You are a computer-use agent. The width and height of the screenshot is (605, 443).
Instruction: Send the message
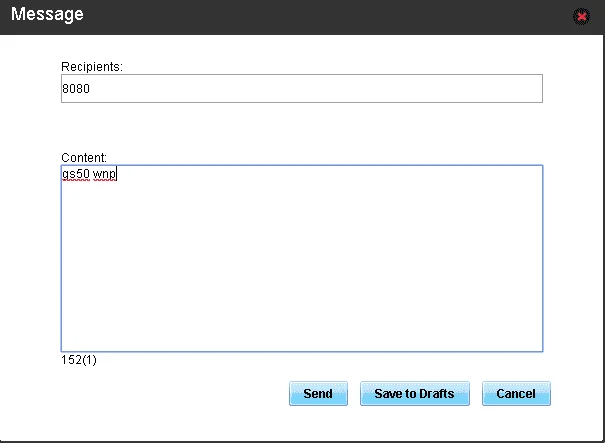click(318, 394)
